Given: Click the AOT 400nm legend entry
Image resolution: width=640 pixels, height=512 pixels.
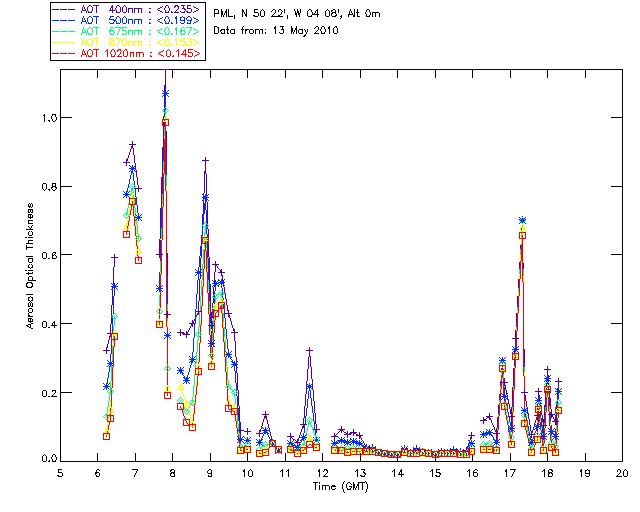Looking at the screenshot, I should pyautogui.click(x=127, y=9).
